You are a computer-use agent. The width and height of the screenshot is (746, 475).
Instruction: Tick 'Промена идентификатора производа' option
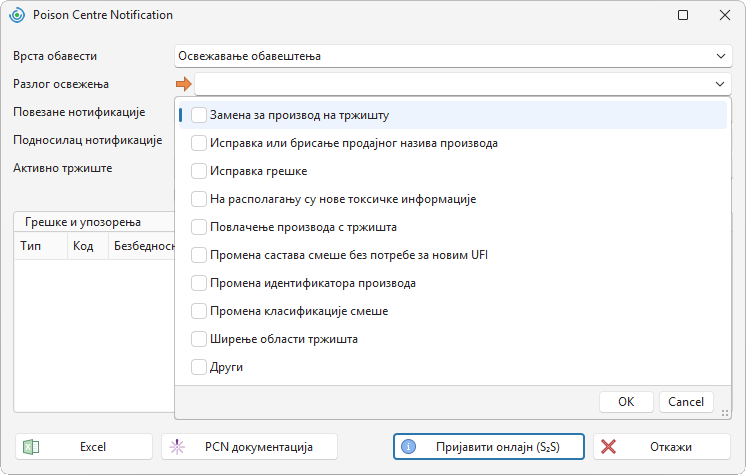[199, 283]
